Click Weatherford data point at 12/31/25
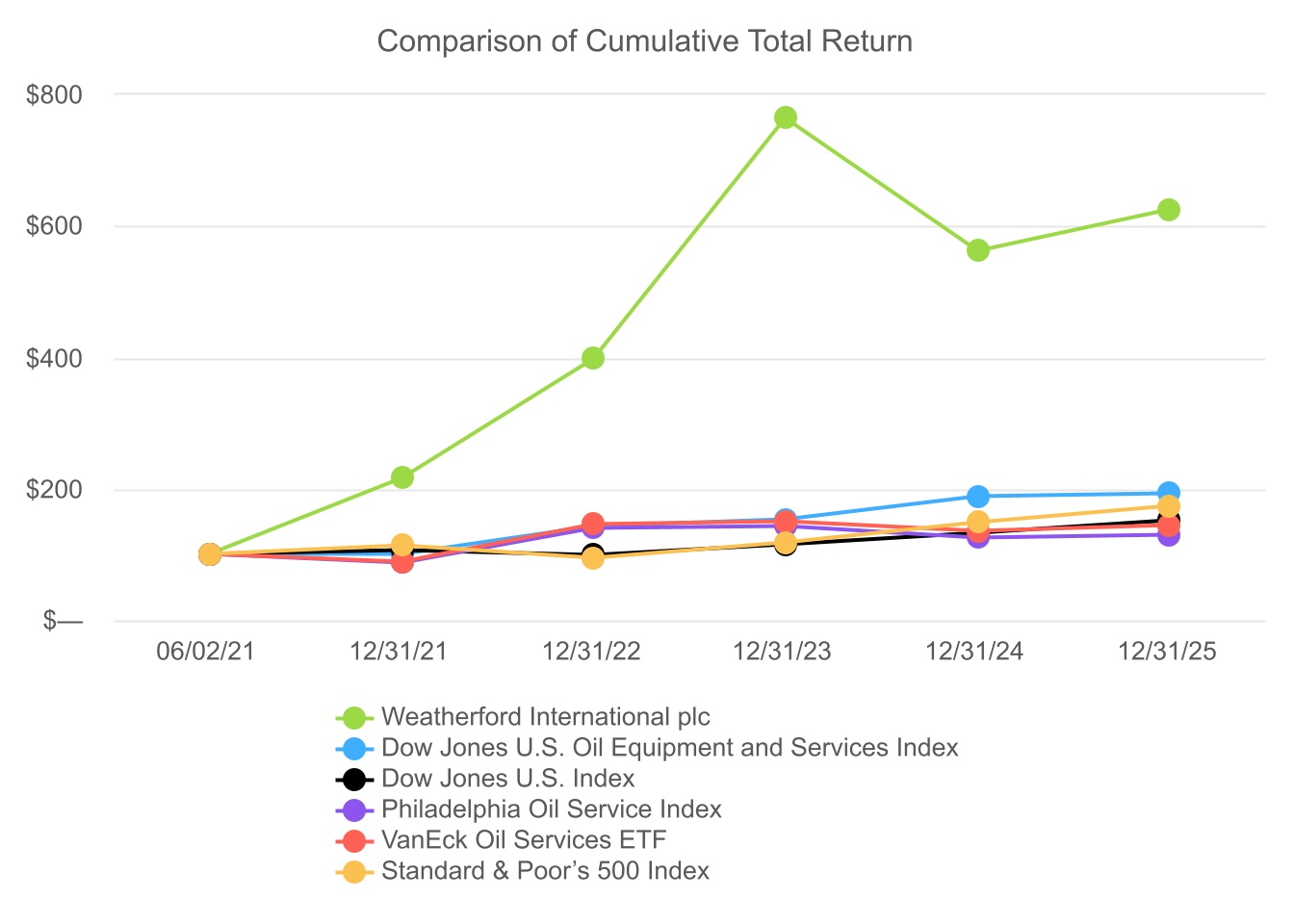Viewport: 1294px width, 924px height. tap(1168, 210)
